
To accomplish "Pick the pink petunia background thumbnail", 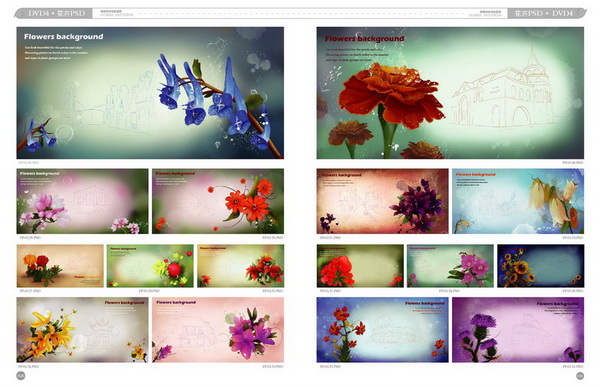I will [x=450, y=266].
